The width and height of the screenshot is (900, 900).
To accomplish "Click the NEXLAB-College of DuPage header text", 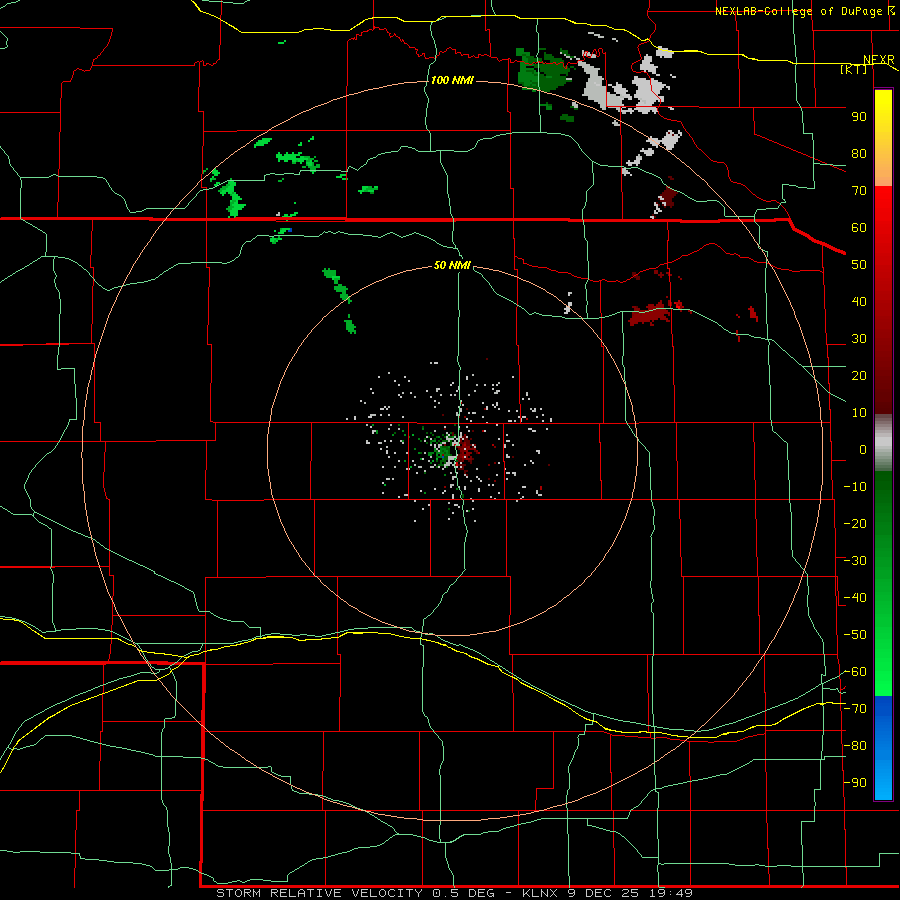I will [x=798, y=11].
